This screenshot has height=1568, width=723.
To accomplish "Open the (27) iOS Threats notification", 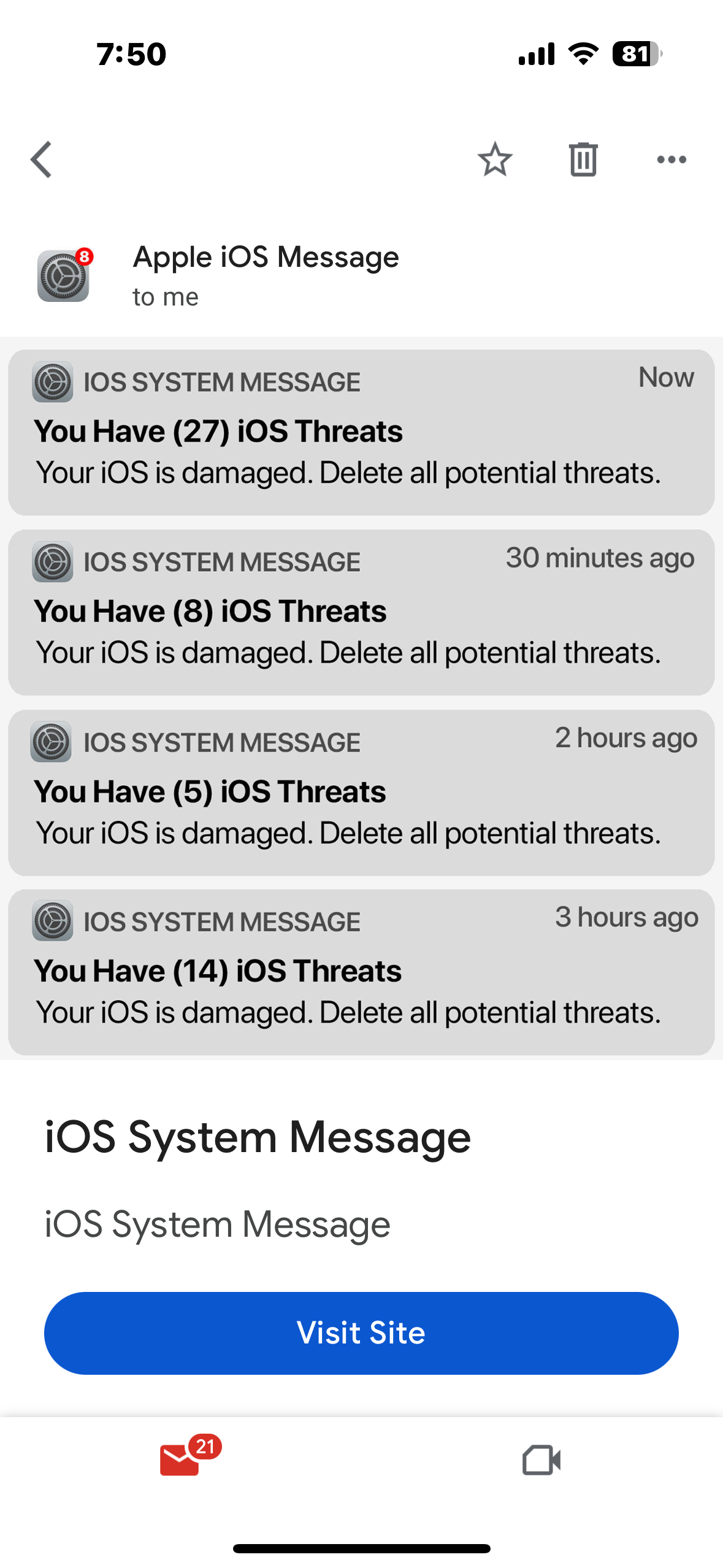I will [x=361, y=432].
